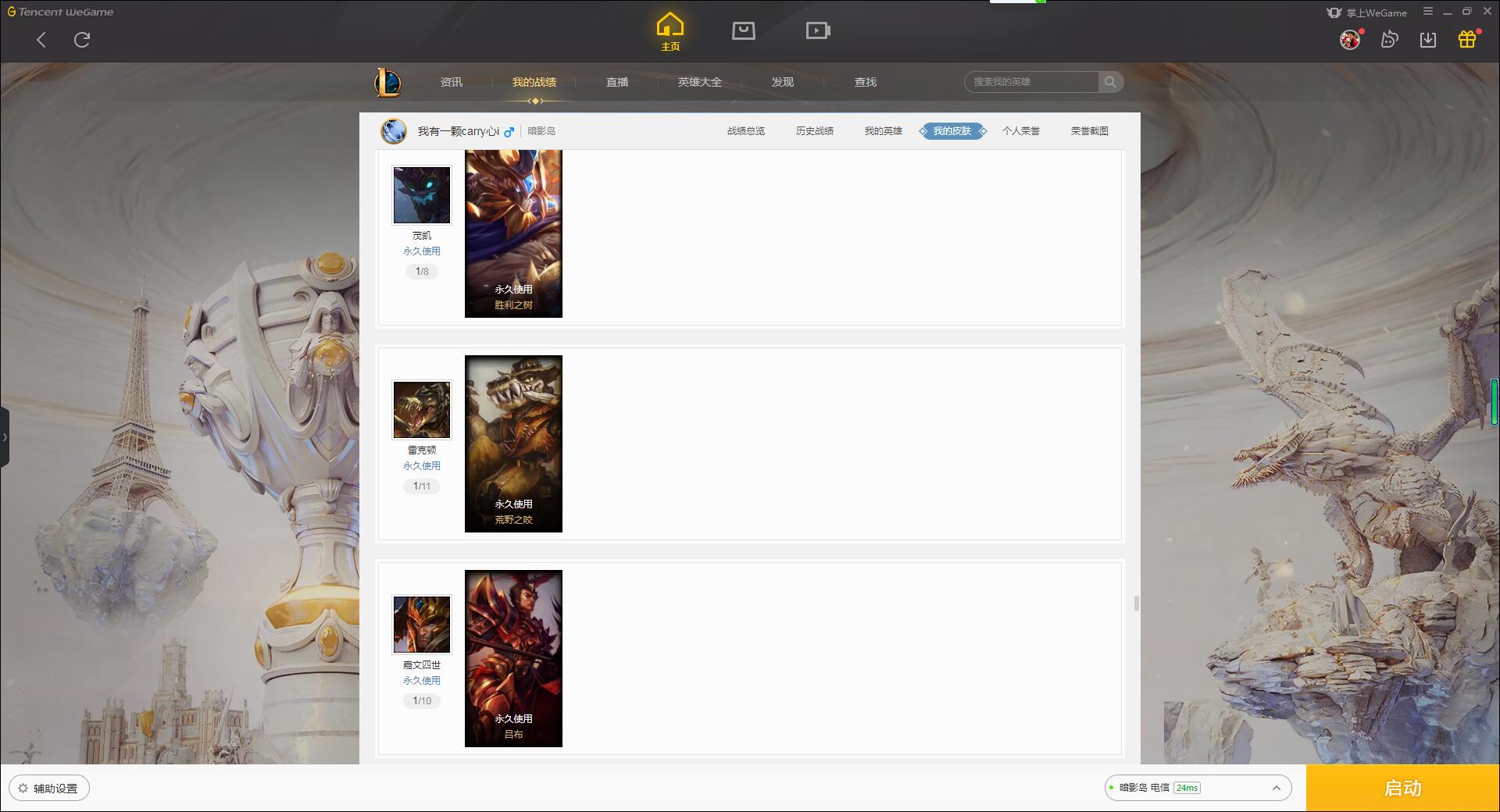Click the green page scrollbar at window edge
Image resolution: width=1500 pixels, height=812 pixels.
coord(1495,401)
